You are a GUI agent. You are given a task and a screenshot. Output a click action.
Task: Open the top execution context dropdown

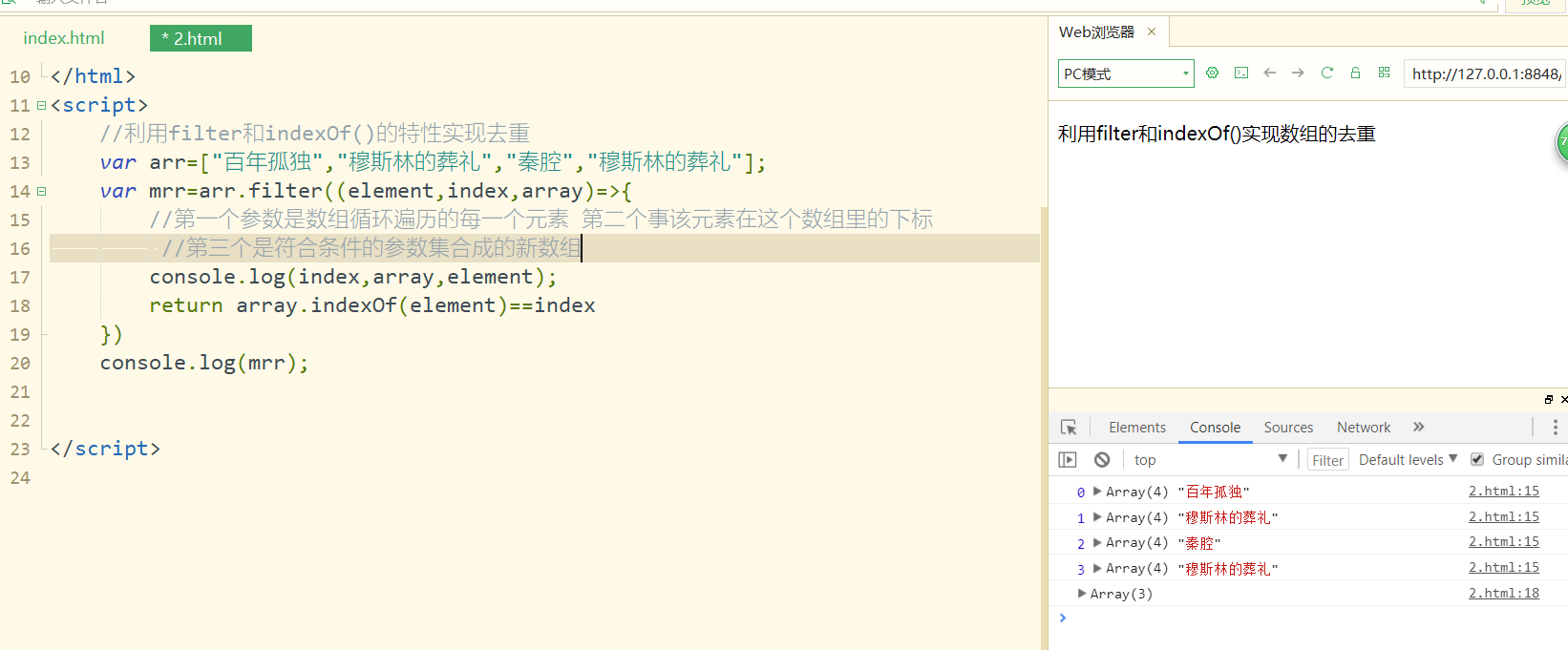click(1210, 460)
